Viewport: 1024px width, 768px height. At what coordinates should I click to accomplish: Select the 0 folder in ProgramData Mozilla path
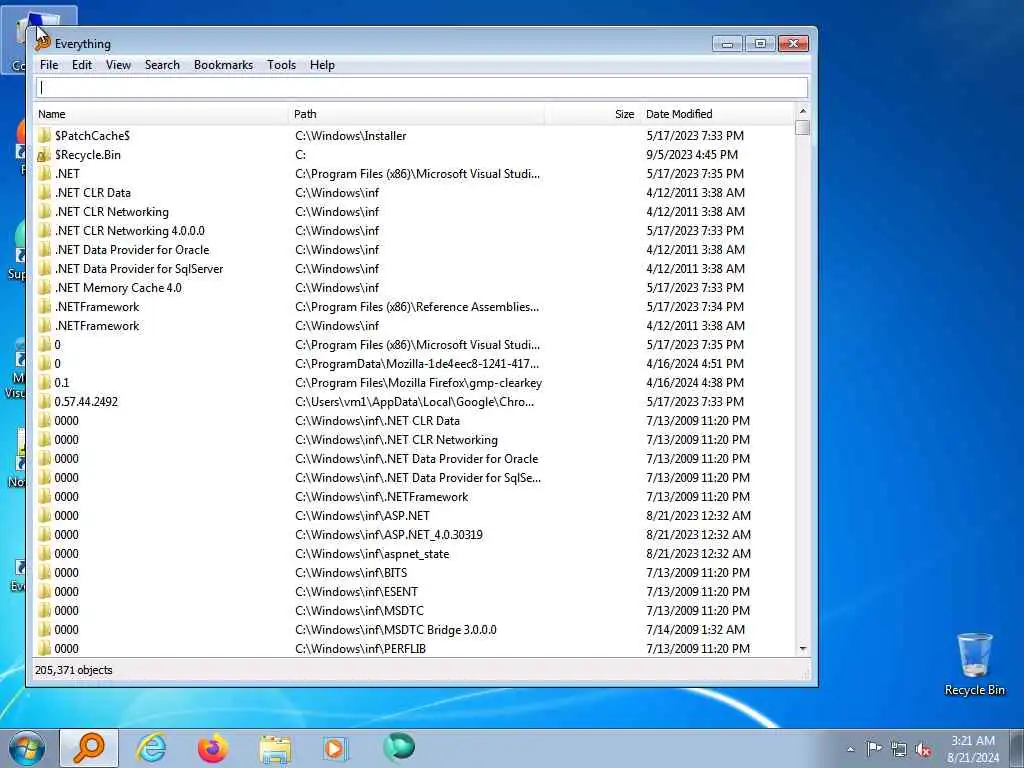tap(57, 364)
